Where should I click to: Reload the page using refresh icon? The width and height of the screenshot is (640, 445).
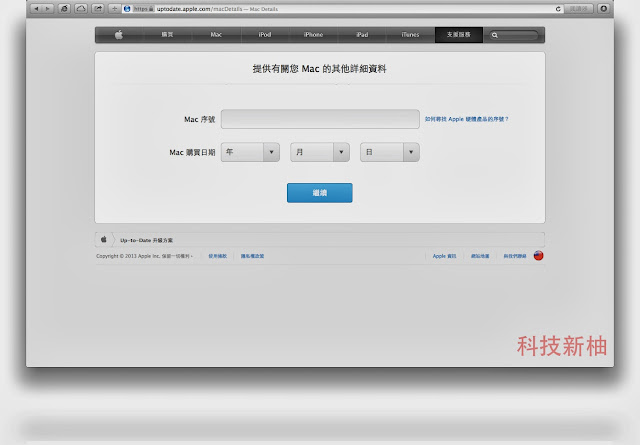pos(558,9)
